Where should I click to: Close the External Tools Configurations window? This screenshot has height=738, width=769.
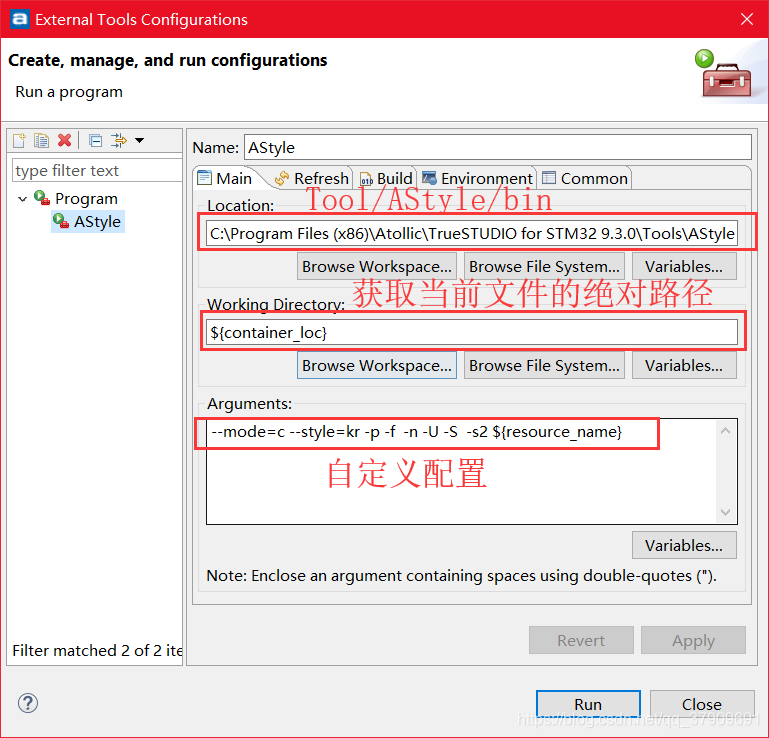[x=747, y=19]
